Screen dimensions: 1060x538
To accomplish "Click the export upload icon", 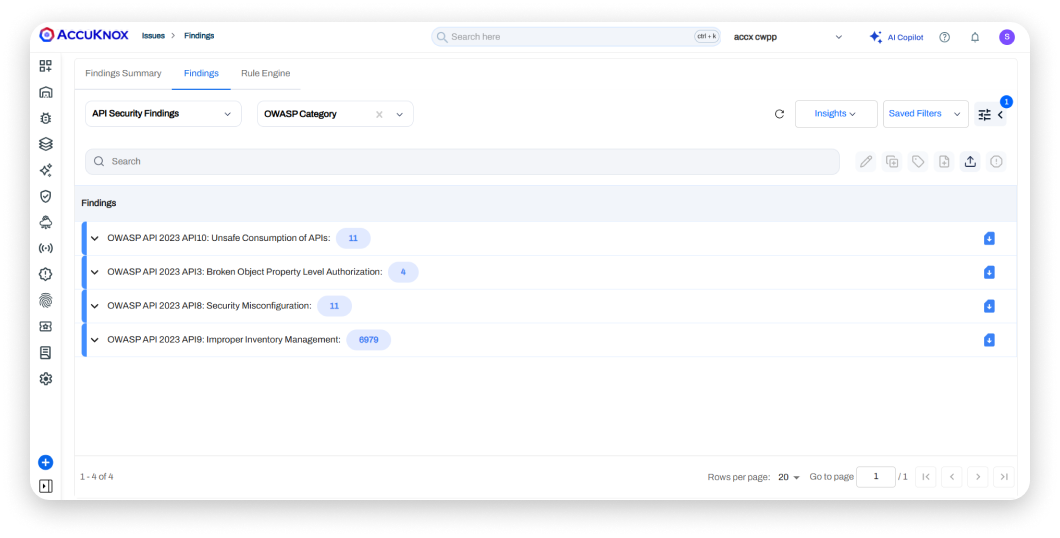I will click(x=970, y=162).
